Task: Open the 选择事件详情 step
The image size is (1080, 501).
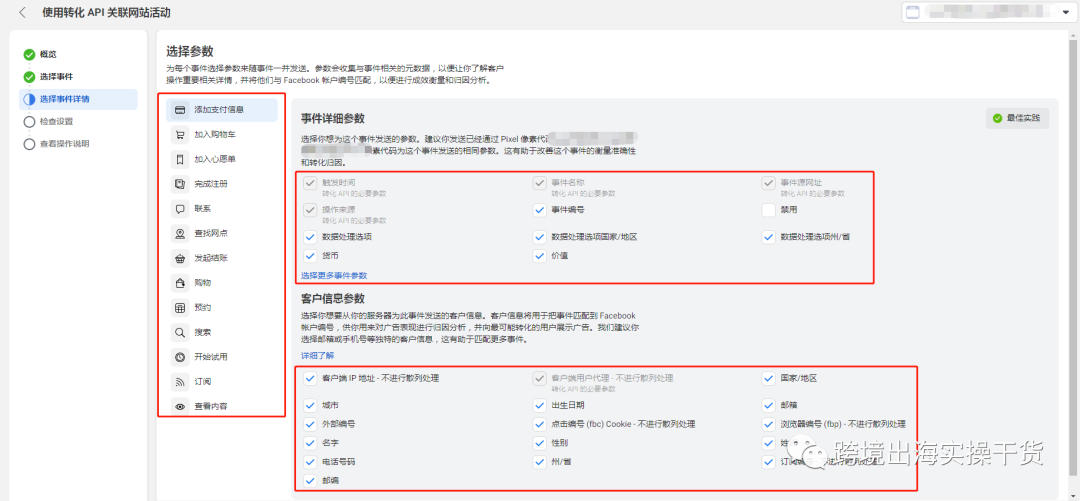Action: pos(78,99)
